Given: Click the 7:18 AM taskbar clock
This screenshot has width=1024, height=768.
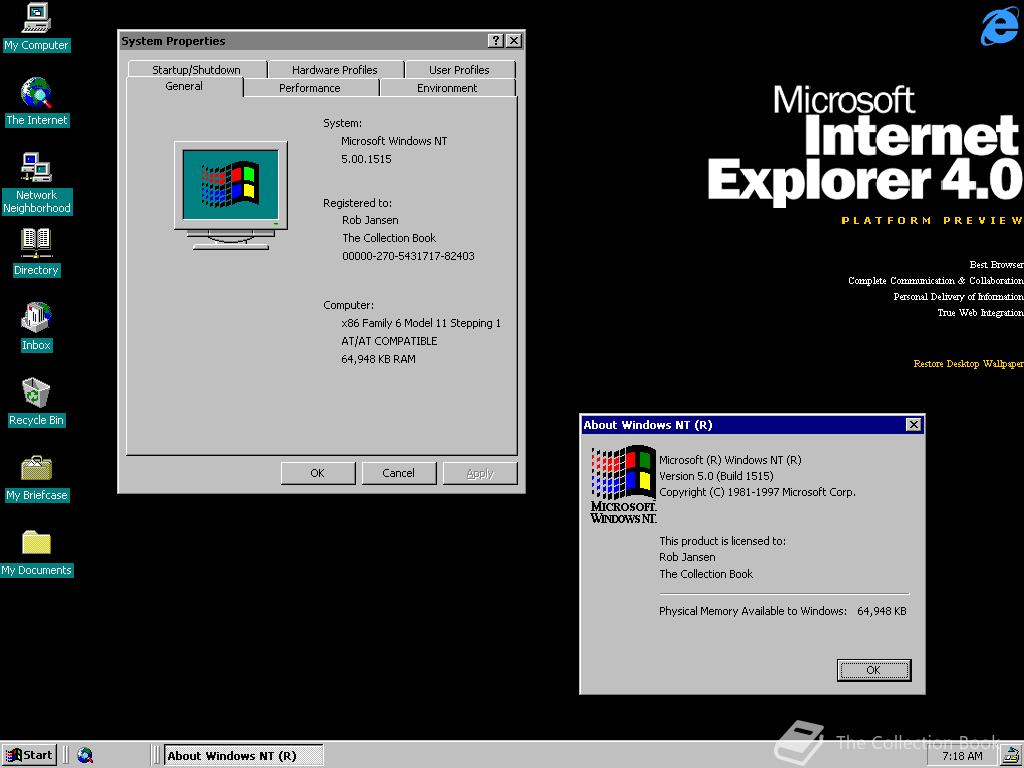Looking at the screenshot, I should (x=963, y=756).
